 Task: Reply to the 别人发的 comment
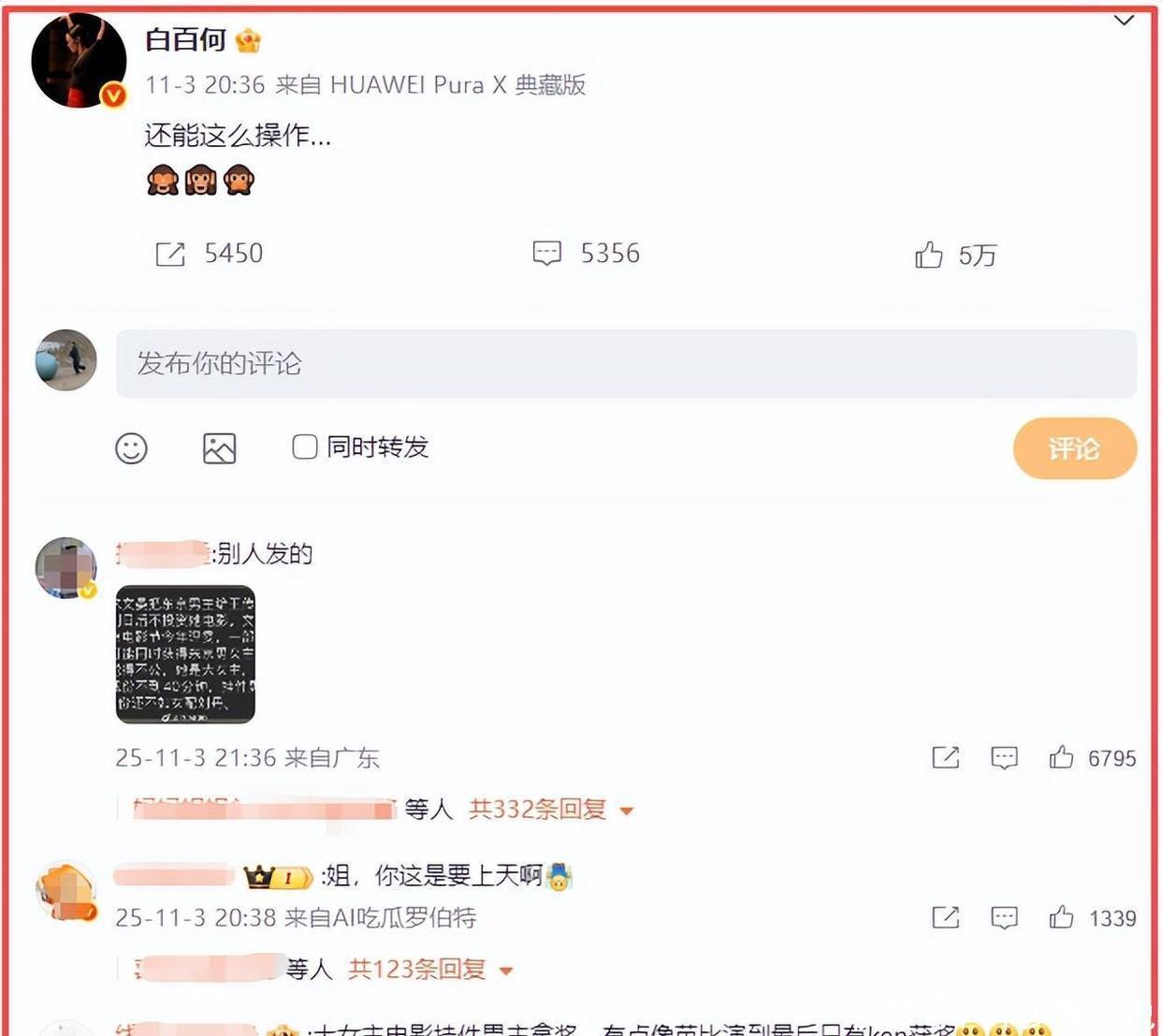[x=1004, y=757]
